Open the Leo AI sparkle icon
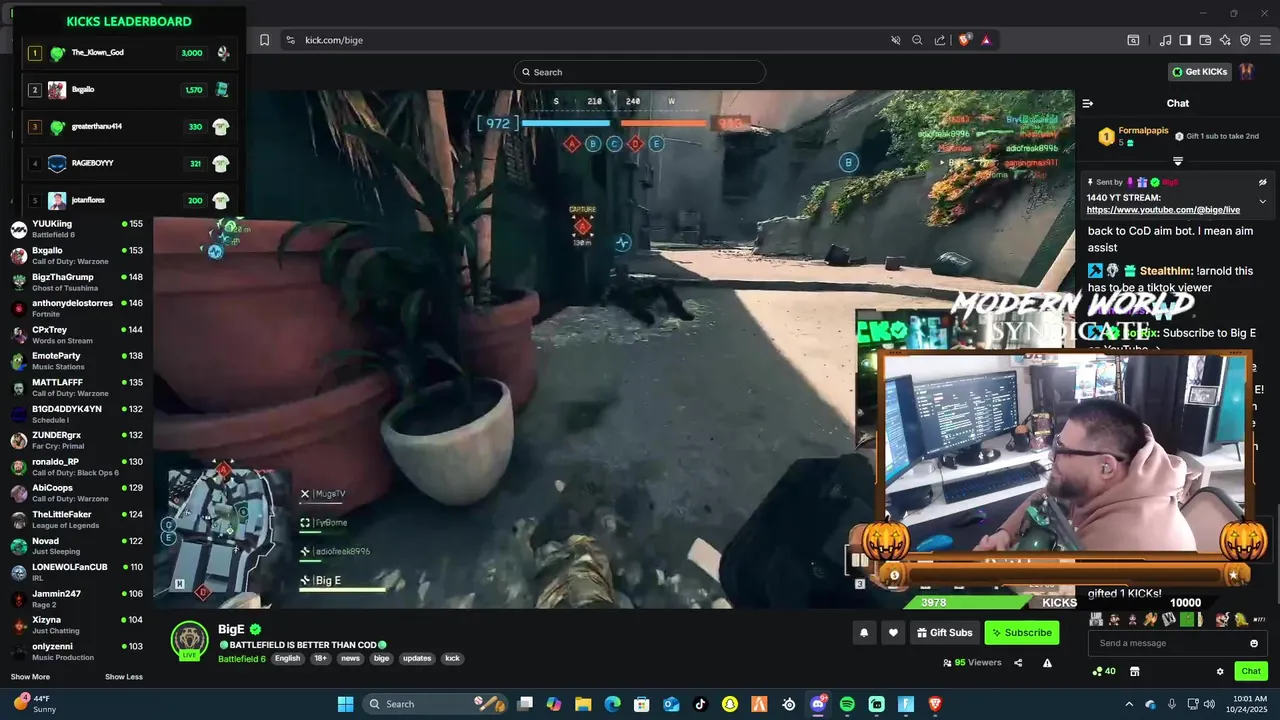 [x=1225, y=40]
